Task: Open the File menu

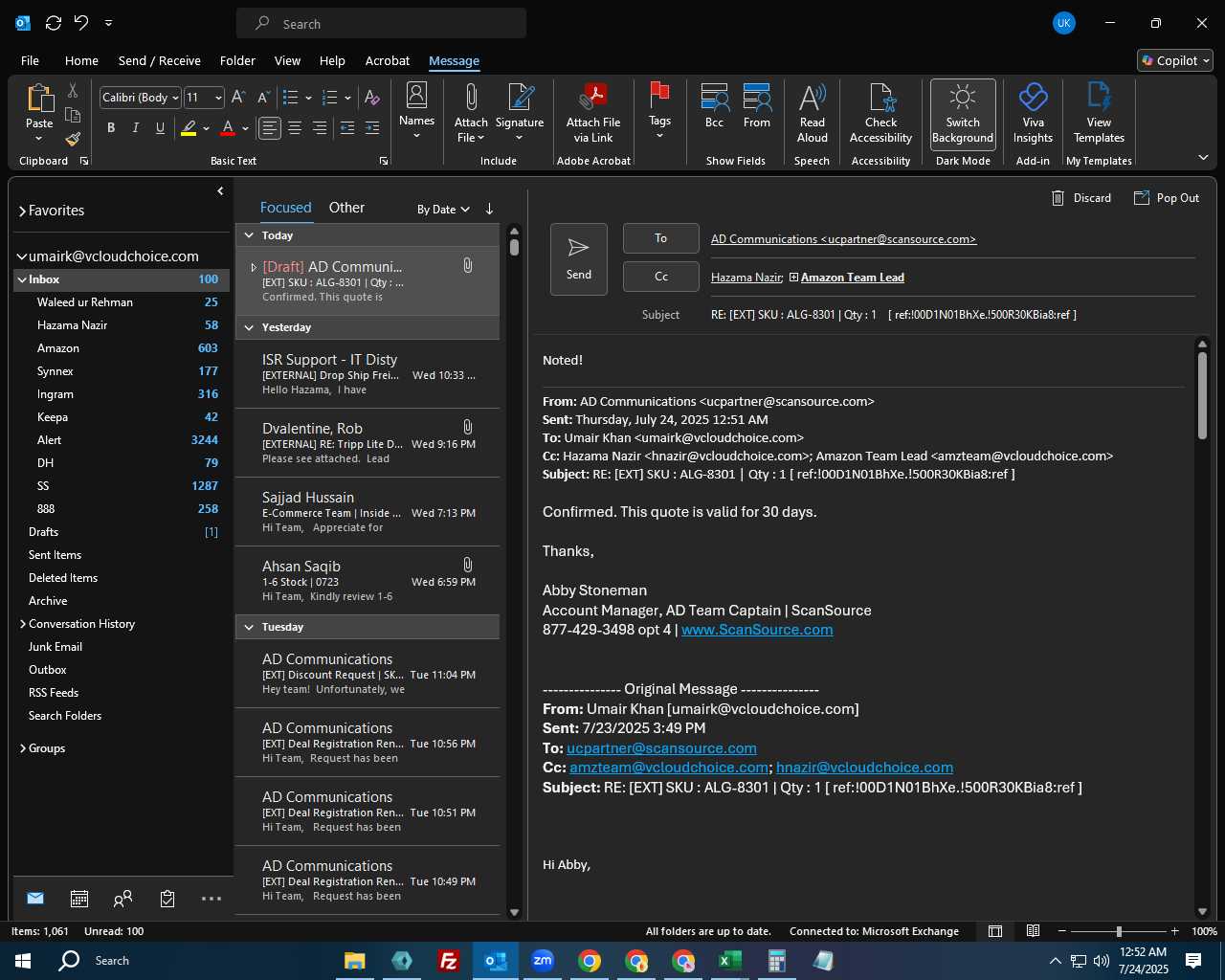Action: 30,60
